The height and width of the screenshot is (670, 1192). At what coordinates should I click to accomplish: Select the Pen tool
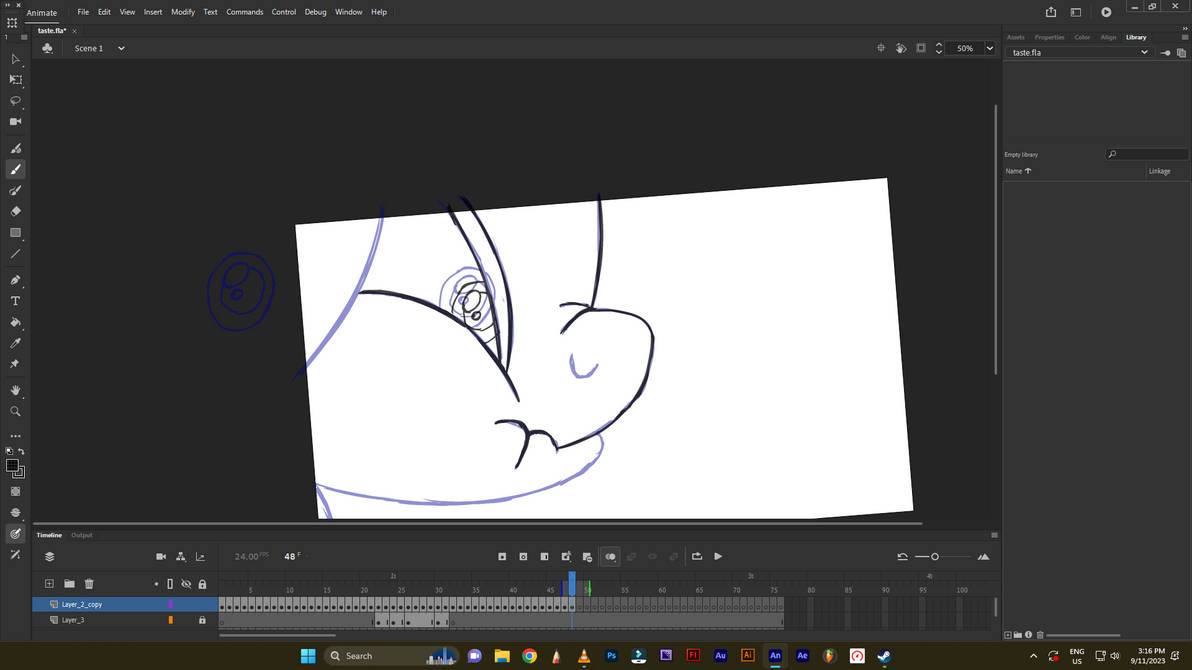click(x=15, y=280)
